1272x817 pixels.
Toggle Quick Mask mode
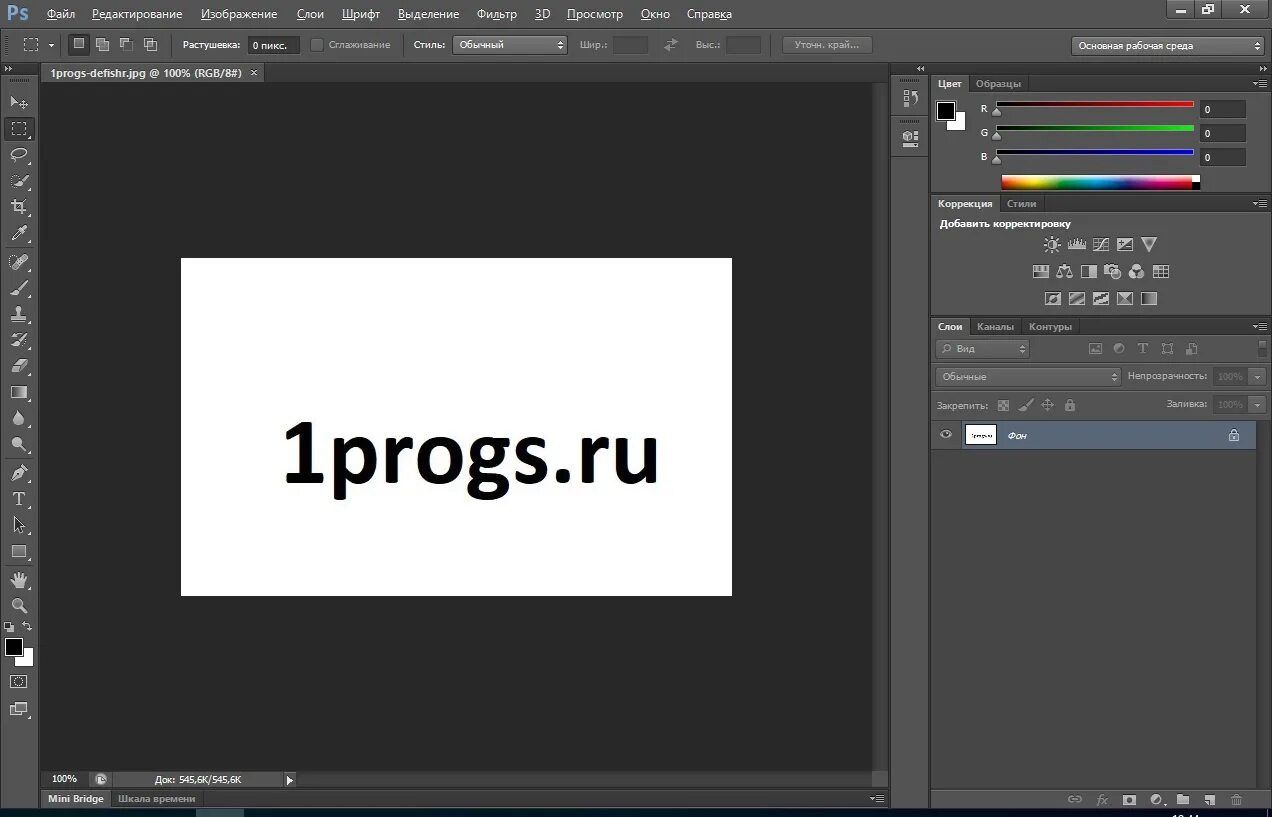19,681
